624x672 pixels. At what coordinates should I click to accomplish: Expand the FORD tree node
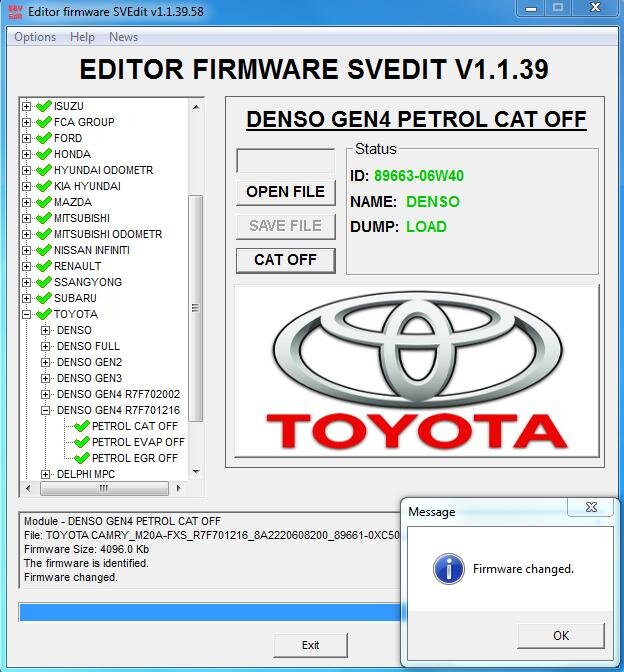click(27, 138)
